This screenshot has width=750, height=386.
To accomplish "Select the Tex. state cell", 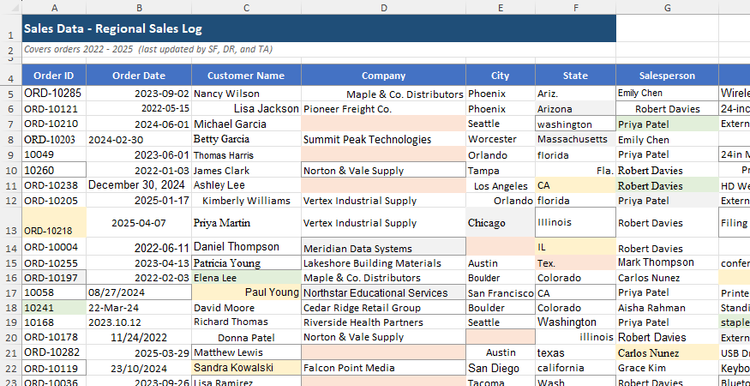I will click(x=575, y=263).
